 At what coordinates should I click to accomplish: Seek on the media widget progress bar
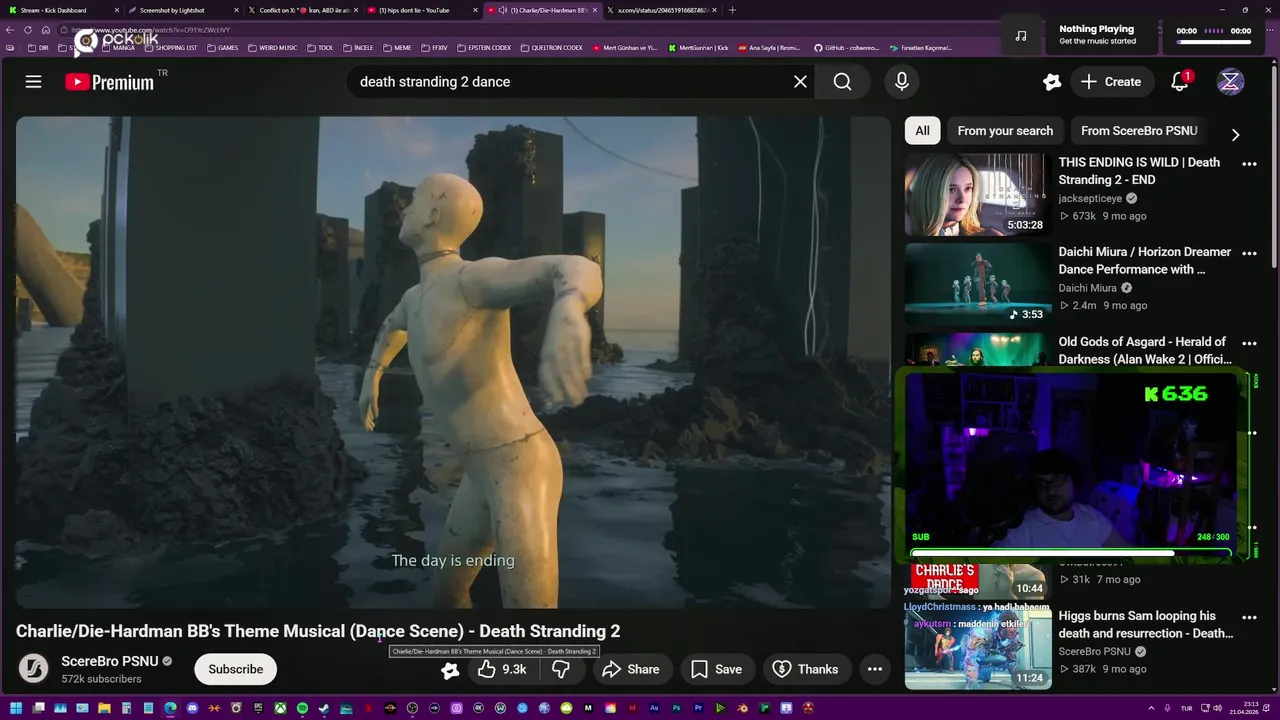(x=1214, y=43)
